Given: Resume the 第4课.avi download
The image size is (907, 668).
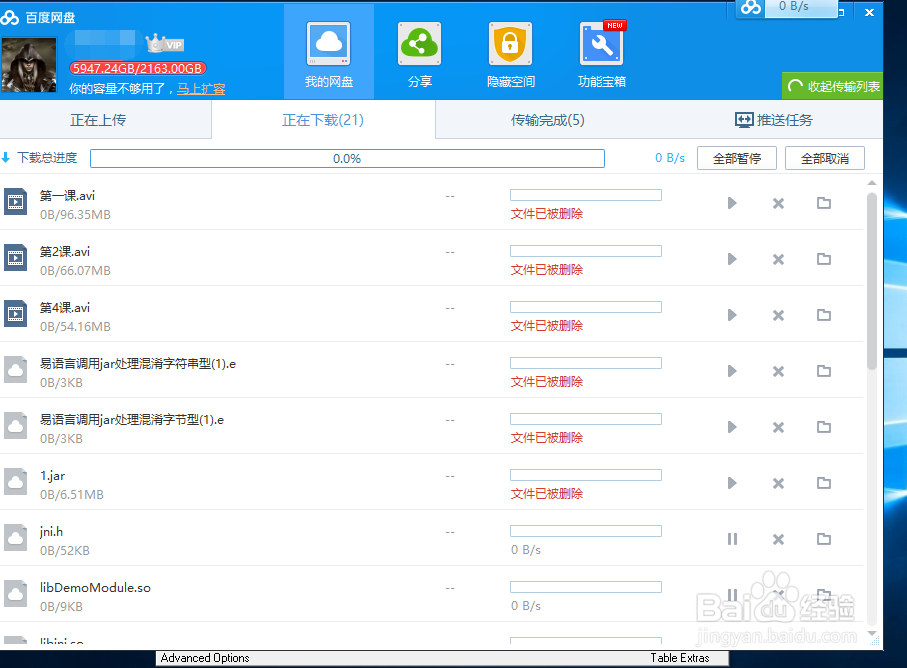Looking at the screenshot, I should [x=731, y=314].
